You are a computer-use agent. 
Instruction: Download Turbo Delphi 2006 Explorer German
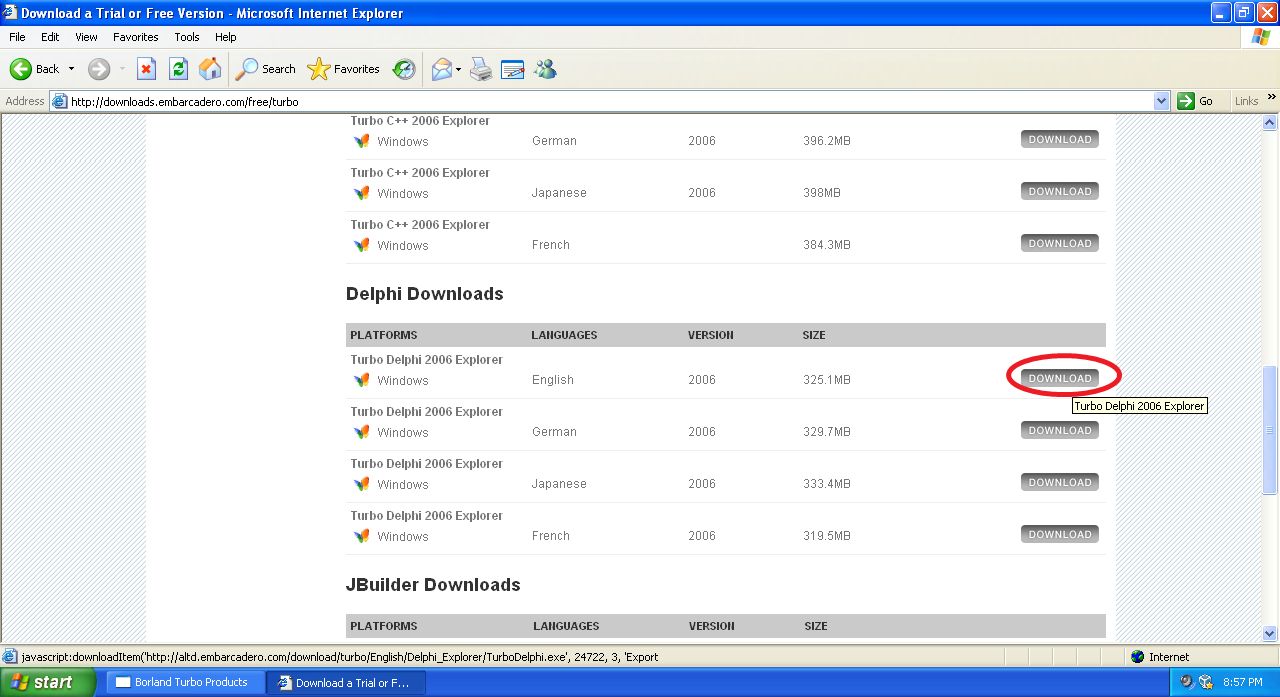click(x=1060, y=430)
